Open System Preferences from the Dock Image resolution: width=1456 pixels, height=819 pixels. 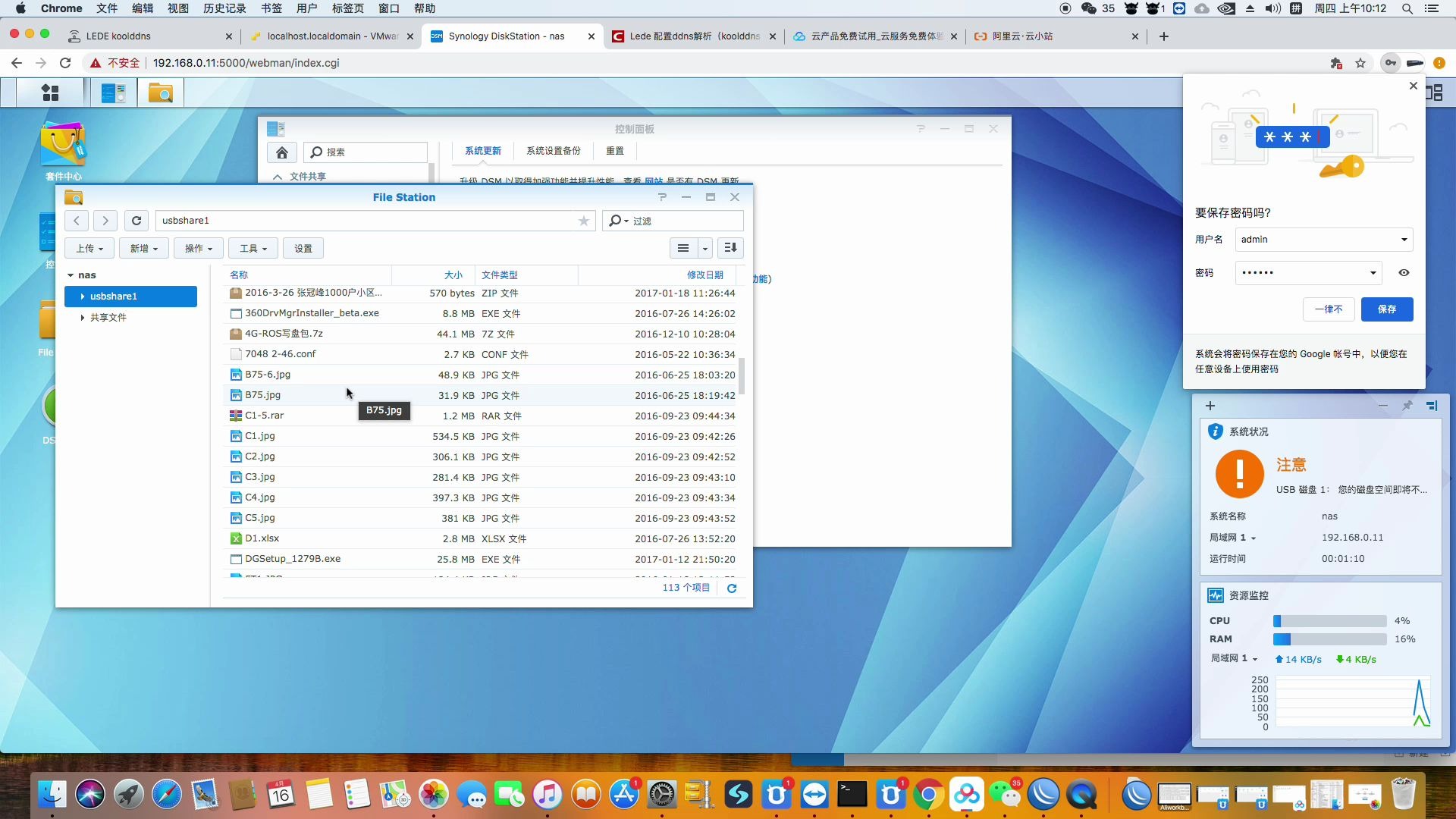tap(662, 795)
